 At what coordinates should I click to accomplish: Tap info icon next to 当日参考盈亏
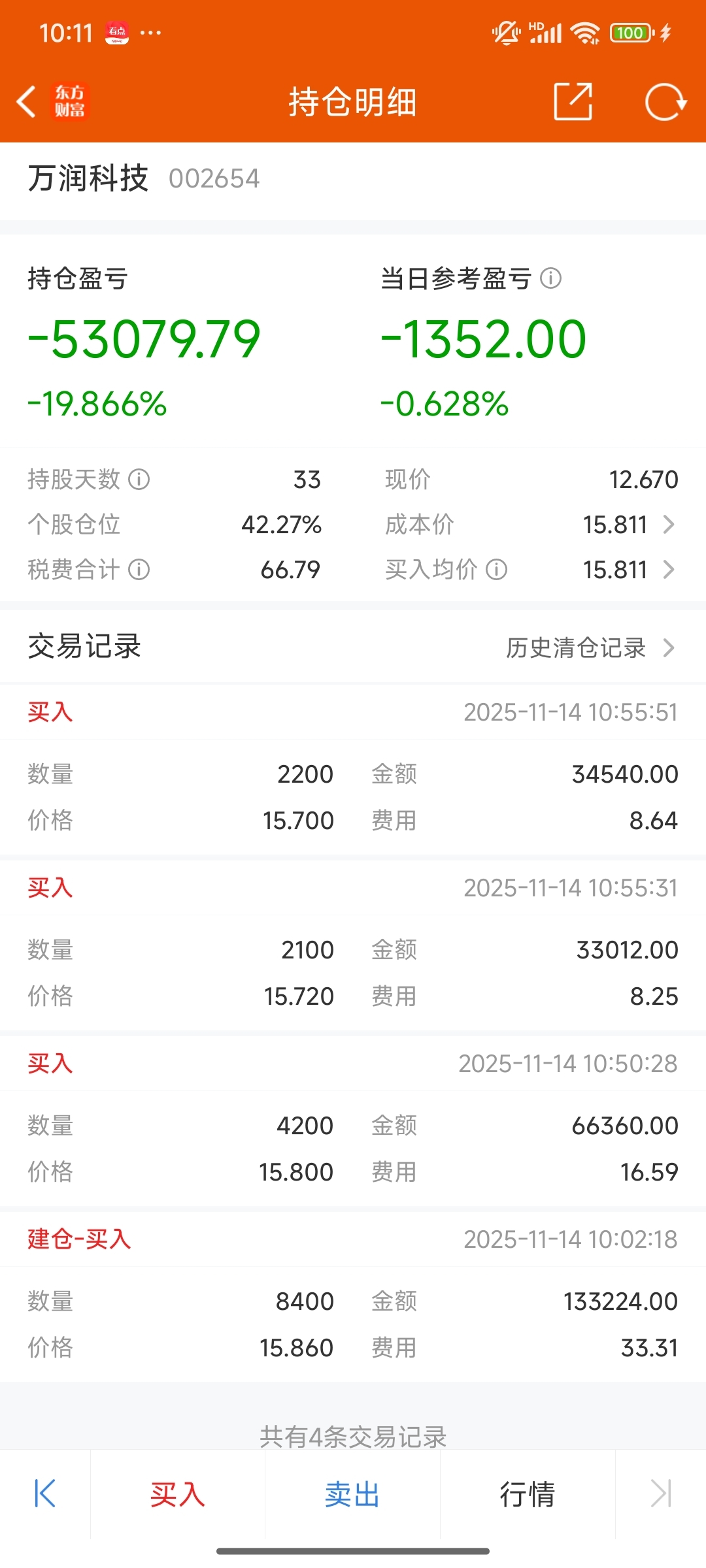pyautogui.click(x=551, y=278)
